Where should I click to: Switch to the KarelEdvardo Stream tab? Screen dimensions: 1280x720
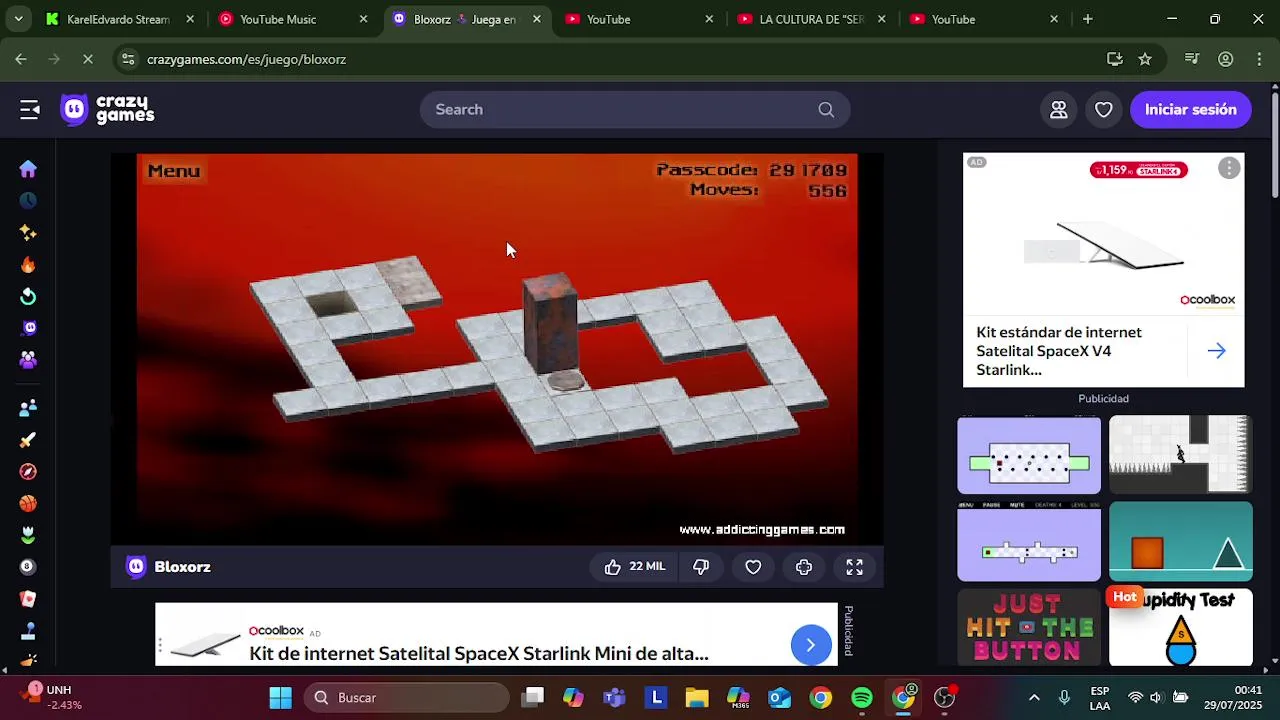tap(118, 19)
